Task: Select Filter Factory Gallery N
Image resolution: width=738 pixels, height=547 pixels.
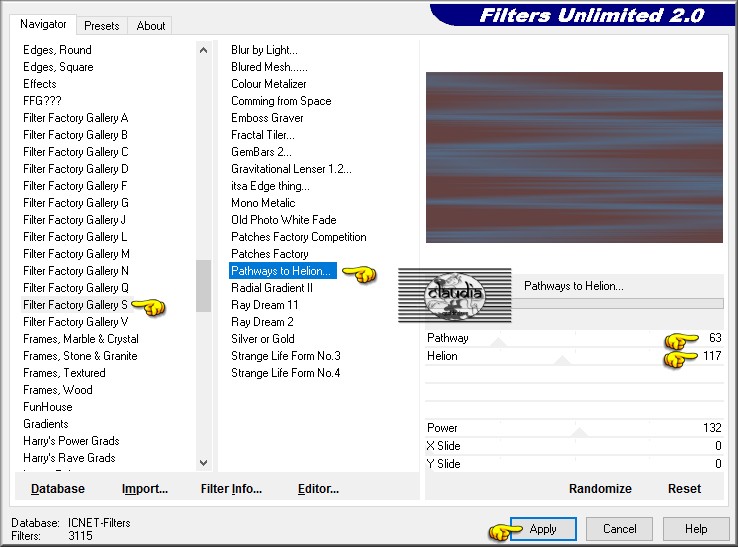Action: tap(76, 271)
